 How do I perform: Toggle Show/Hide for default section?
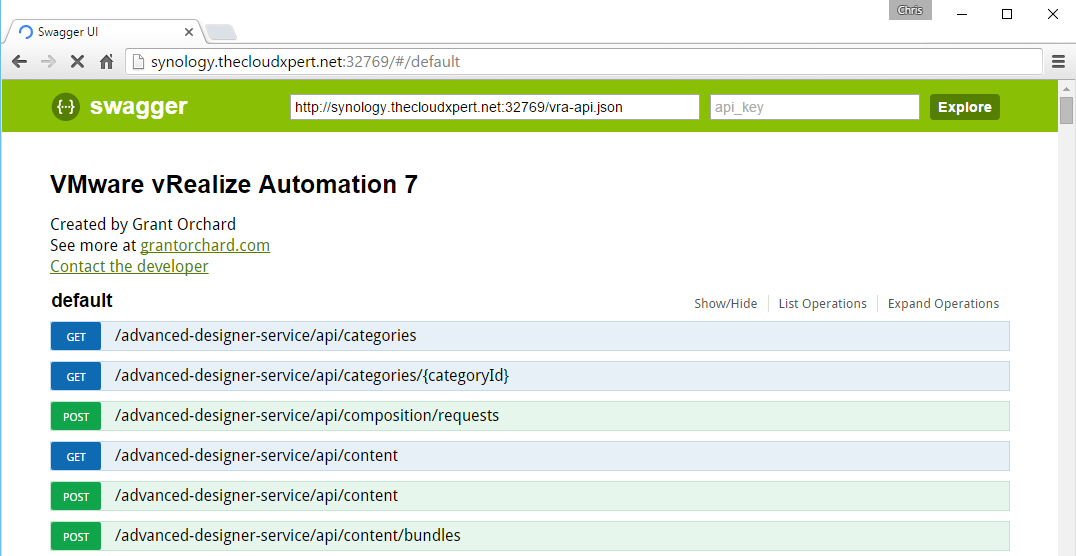pyautogui.click(x=725, y=304)
